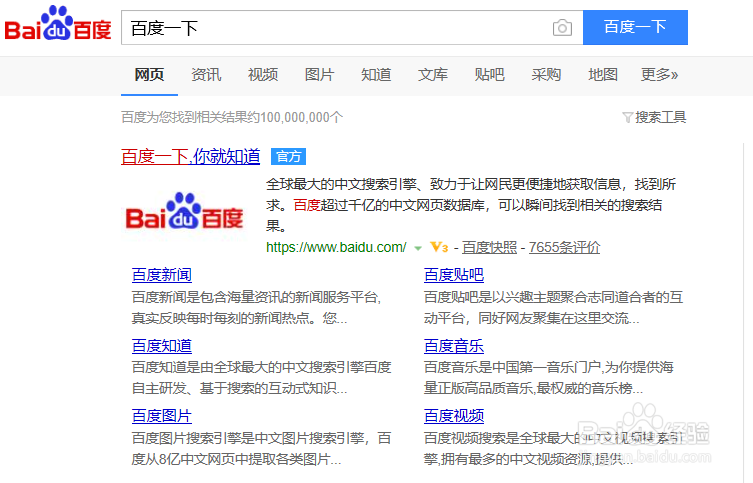Click the funnel icon beside 搜索工具
This screenshot has height=483, width=753.
[627, 117]
